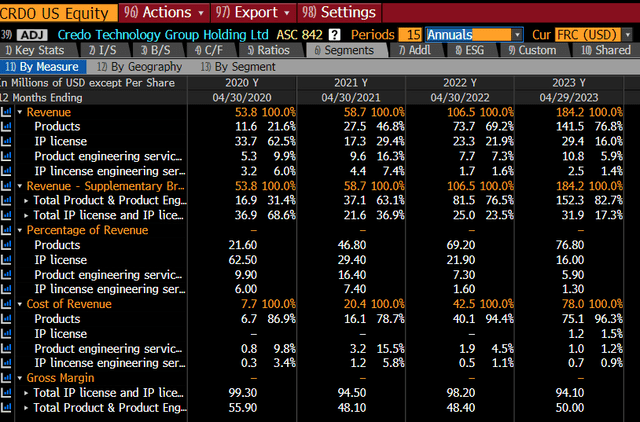
Task: Chart IP license percentage of revenue (62.50 in 2020)
Action: [x=6, y=260]
